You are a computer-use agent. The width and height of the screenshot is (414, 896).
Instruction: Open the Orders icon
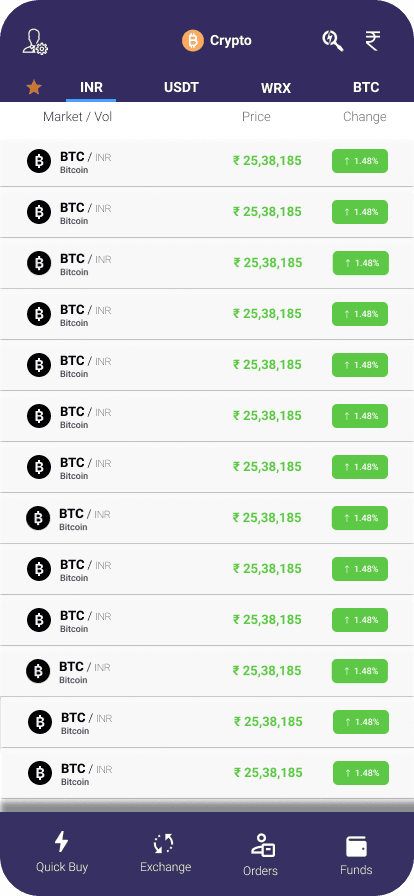click(263, 845)
